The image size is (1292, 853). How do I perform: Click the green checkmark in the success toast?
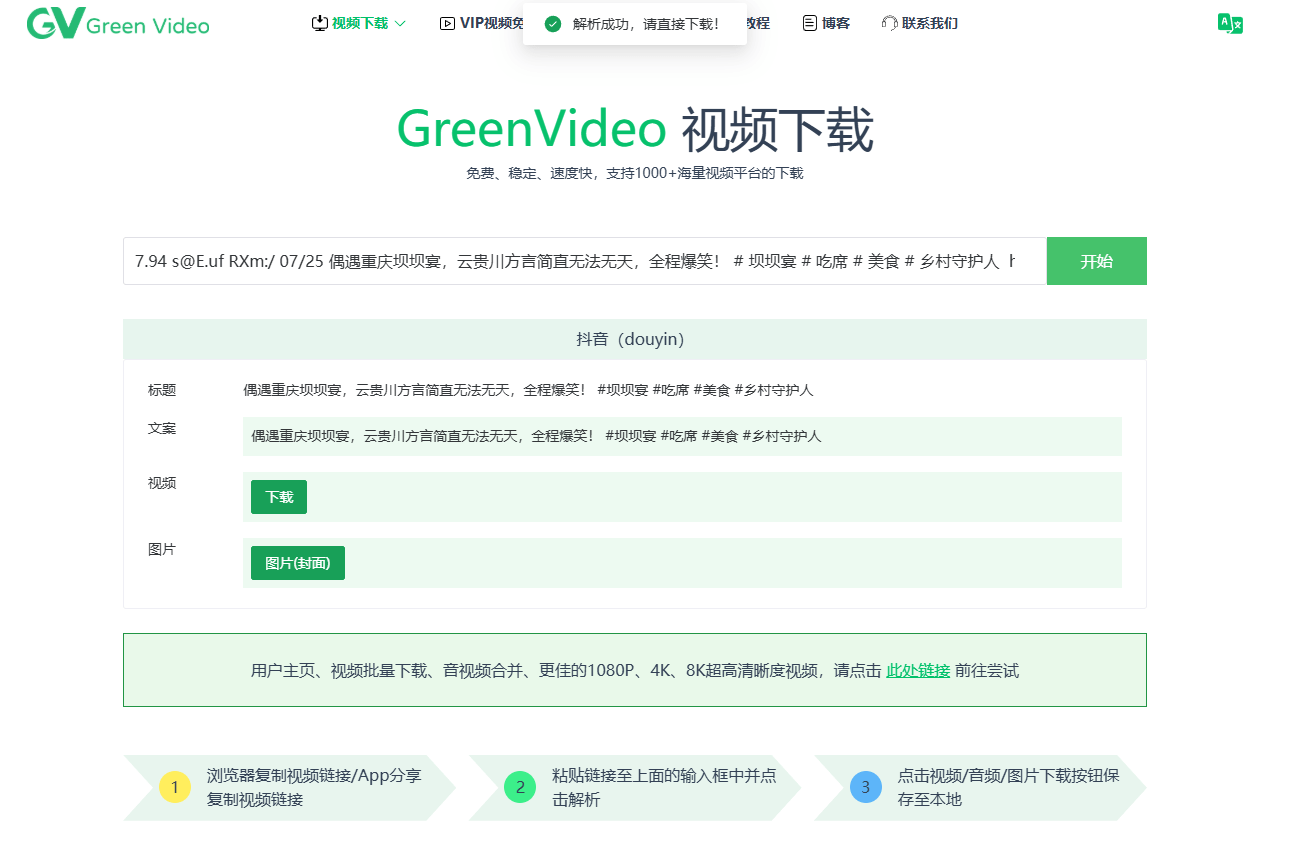553,22
